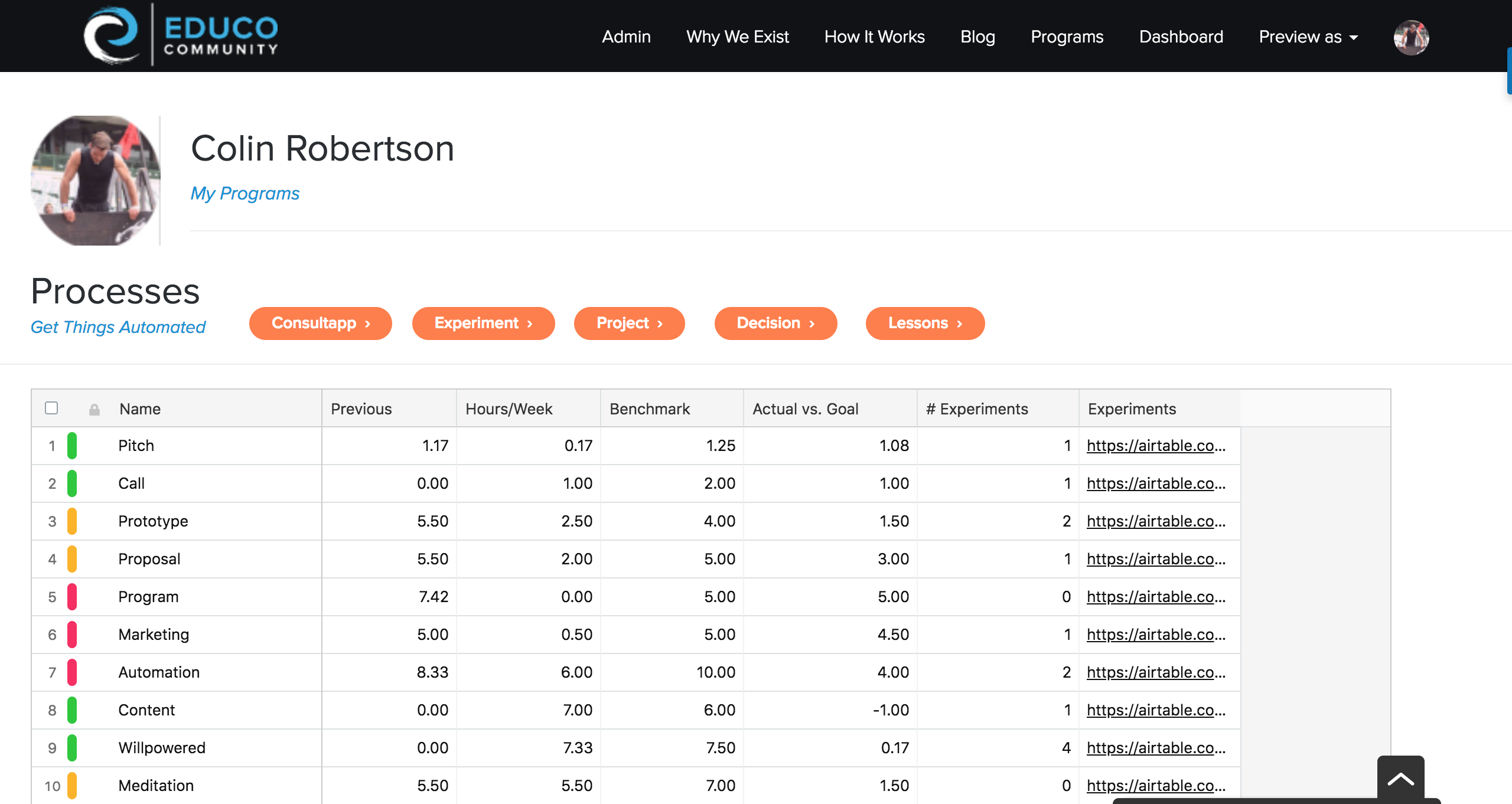Open the airtable link in Willpowered row
Image resolution: width=1512 pixels, height=804 pixels.
pyautogui.click(x=1156, y=748)
